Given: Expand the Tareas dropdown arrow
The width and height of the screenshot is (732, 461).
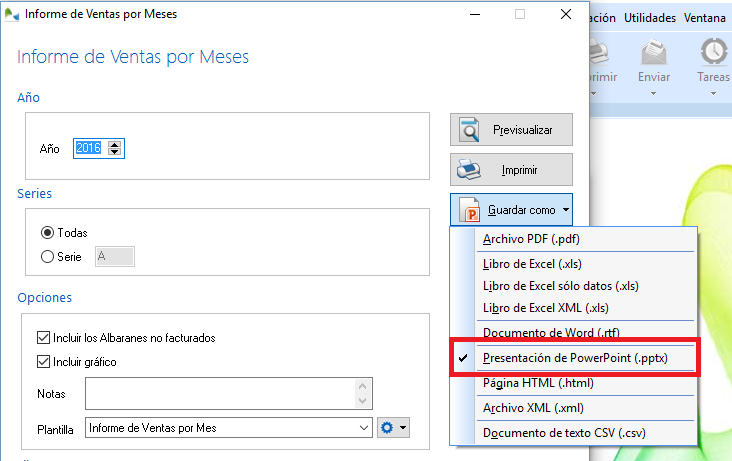Looking at the screenshot, I should tap(713, 93).
